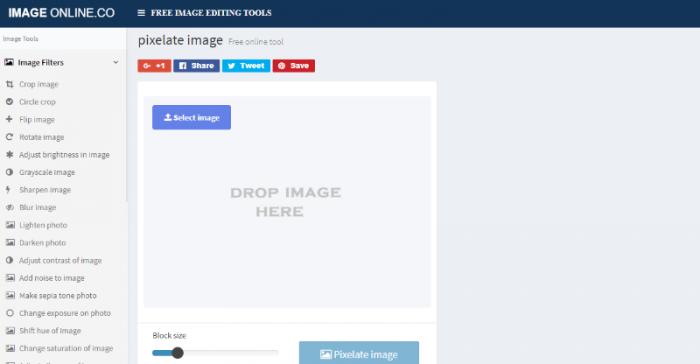Click the Adjust brightness sun icon

click(x=9, y=155)
